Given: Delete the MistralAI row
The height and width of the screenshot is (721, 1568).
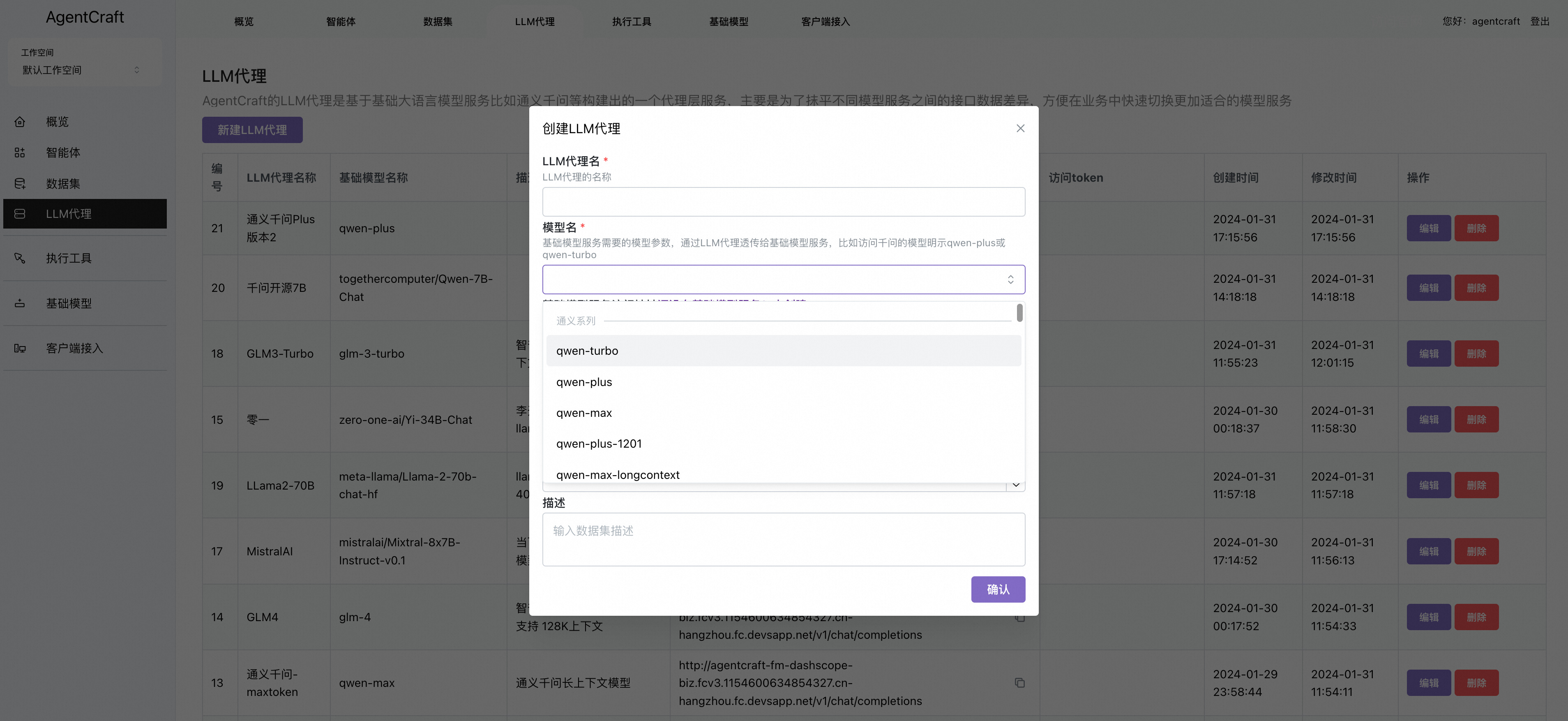Looking at the screenshot, I should pos(1476,551).
